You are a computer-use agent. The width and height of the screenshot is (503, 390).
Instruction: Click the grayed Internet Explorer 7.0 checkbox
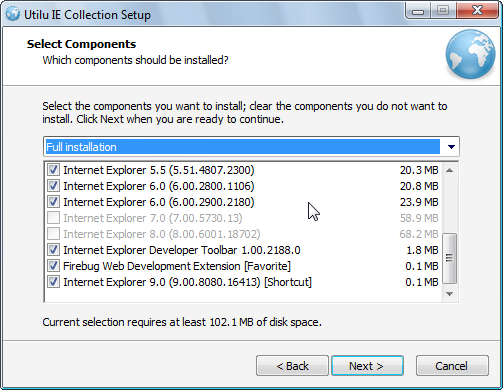pos(53,218)
